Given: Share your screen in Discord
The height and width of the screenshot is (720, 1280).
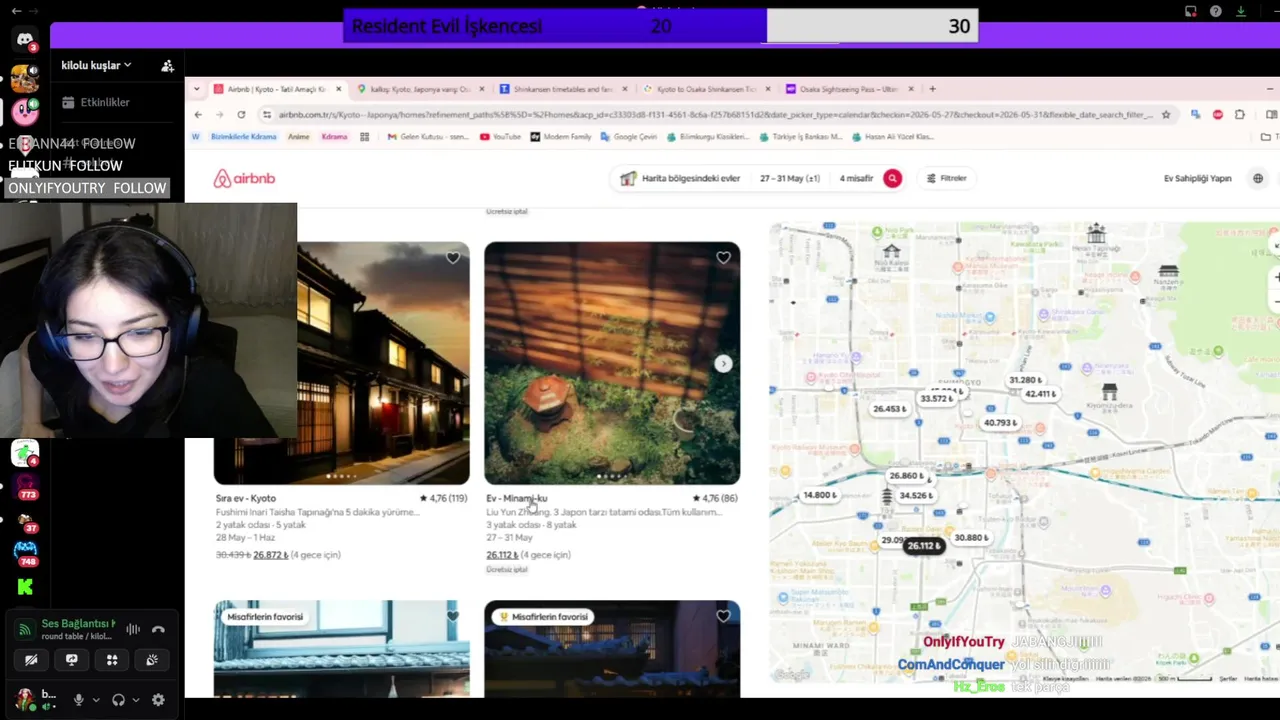Looking at the screenshot, I should pos(71,660).
